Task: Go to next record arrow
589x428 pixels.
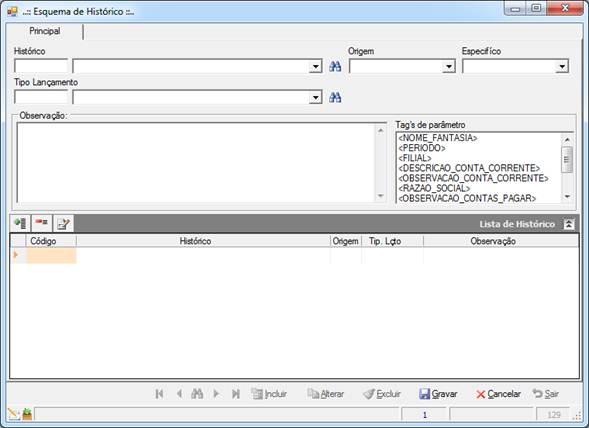Action: [216, 393]
